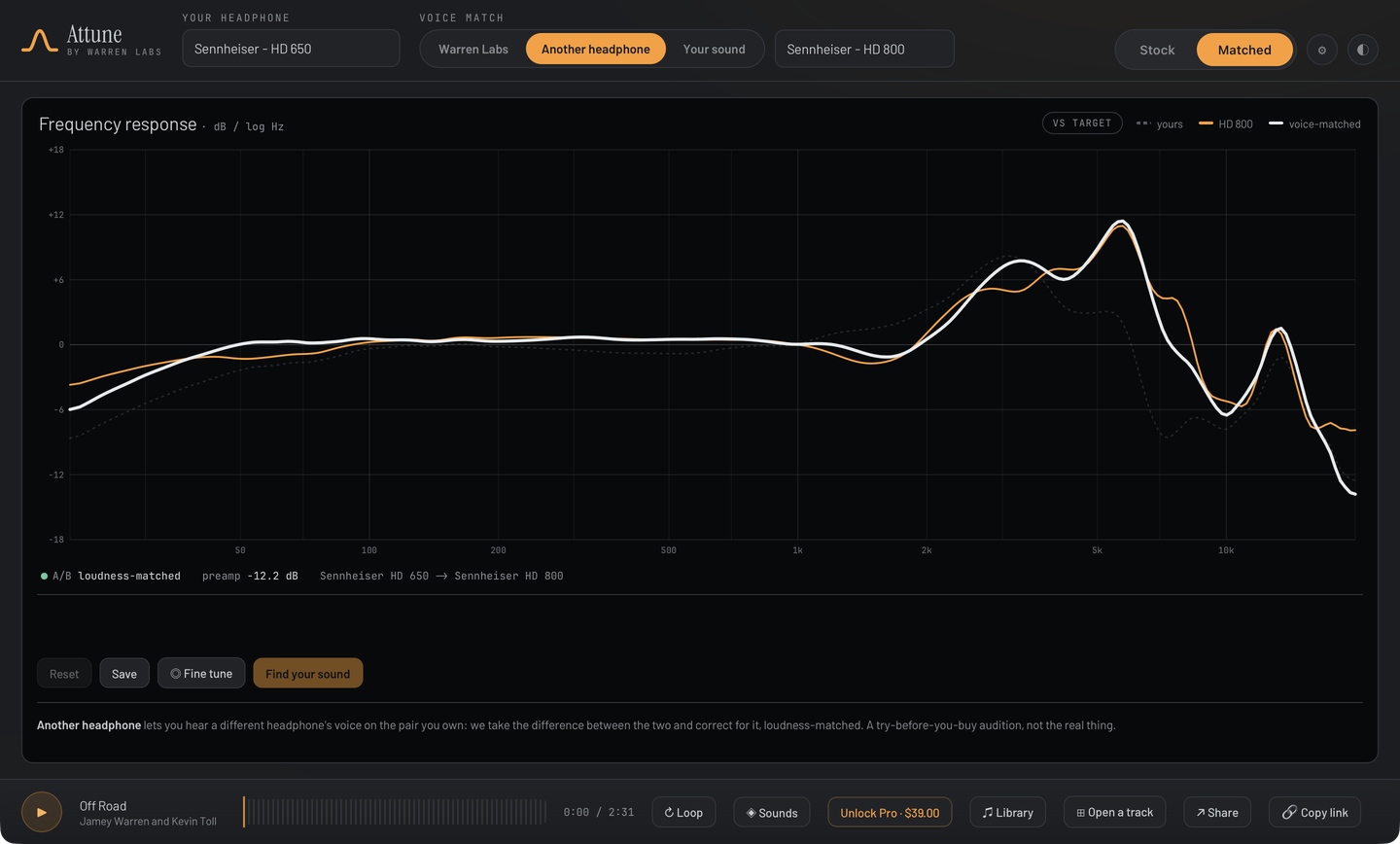The width and height of the screenshot is (1400, 844).
Task: Select the Another headphone tab
Action: coord(596,49)
